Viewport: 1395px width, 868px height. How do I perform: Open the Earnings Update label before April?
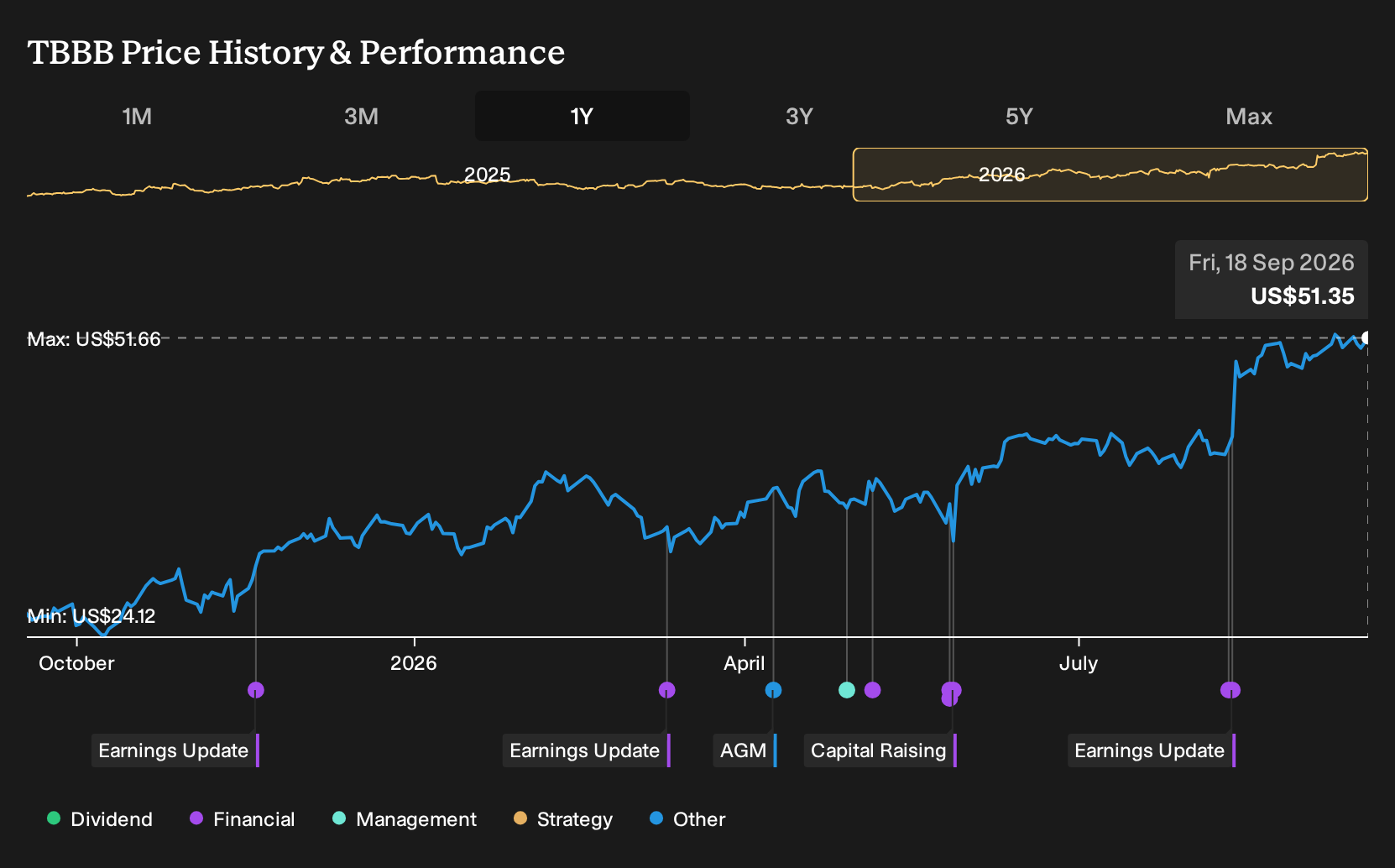coord(586,750)
